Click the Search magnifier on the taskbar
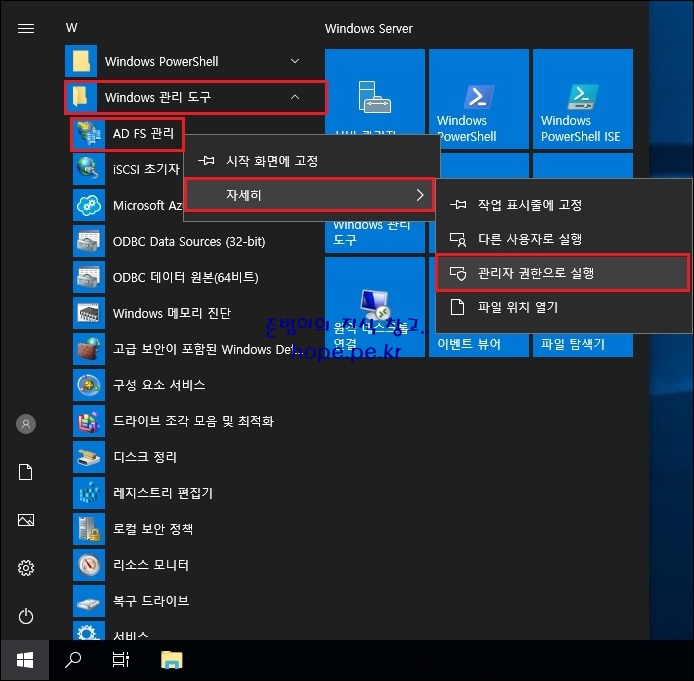 73,660
